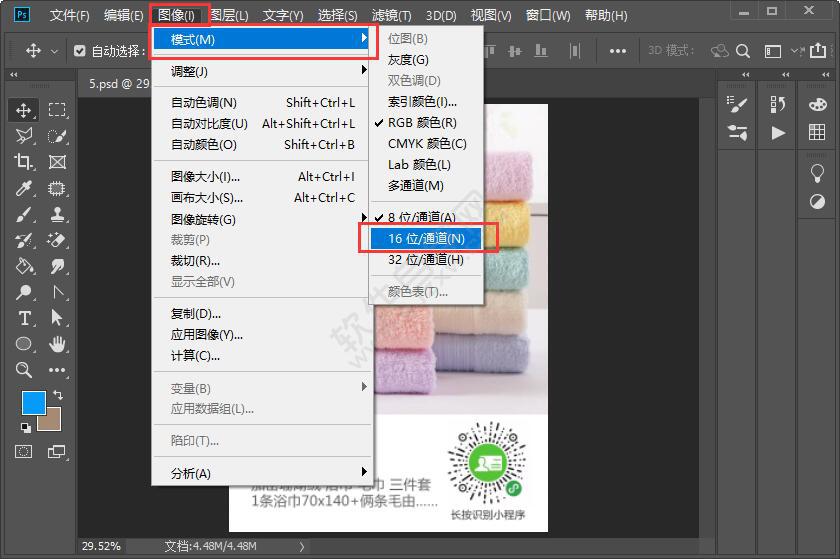Open the 窗口(W) menu
Viewport: 840px width, 559px height.
(x=548, y=16)
